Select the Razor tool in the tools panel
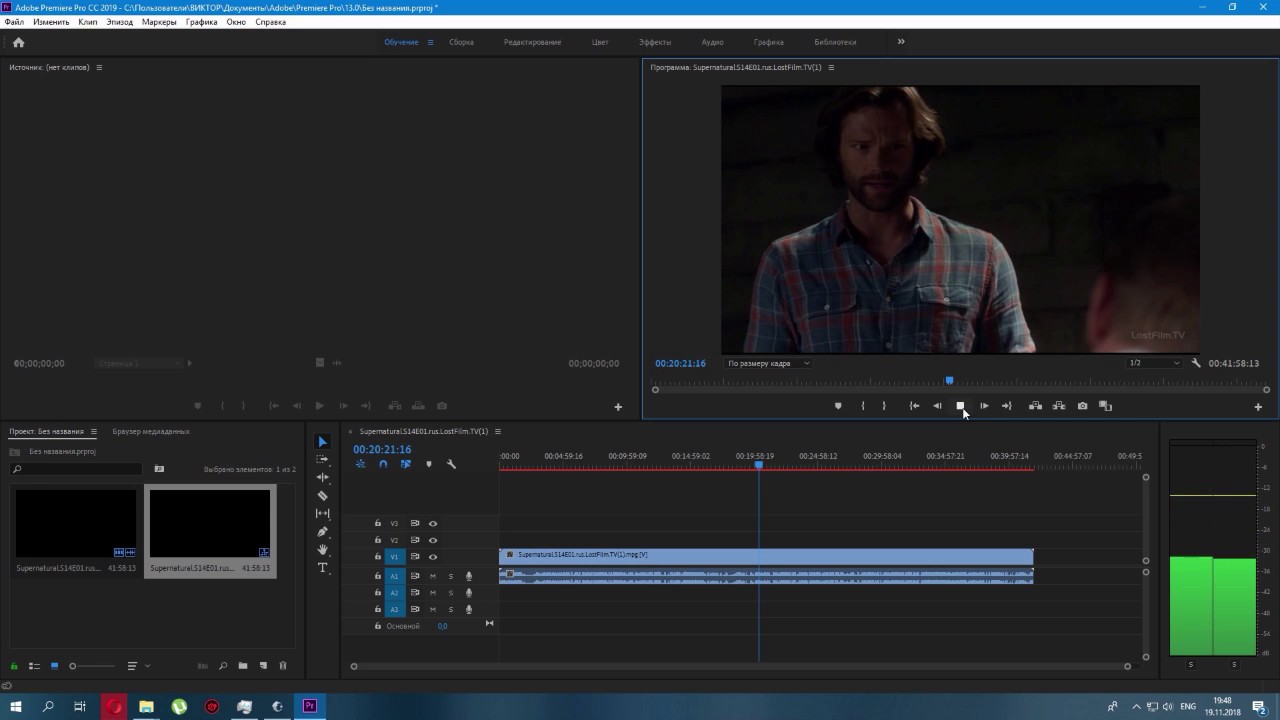Image resolution: width=1280 pixels, height=720 pixels. (322, 496)
